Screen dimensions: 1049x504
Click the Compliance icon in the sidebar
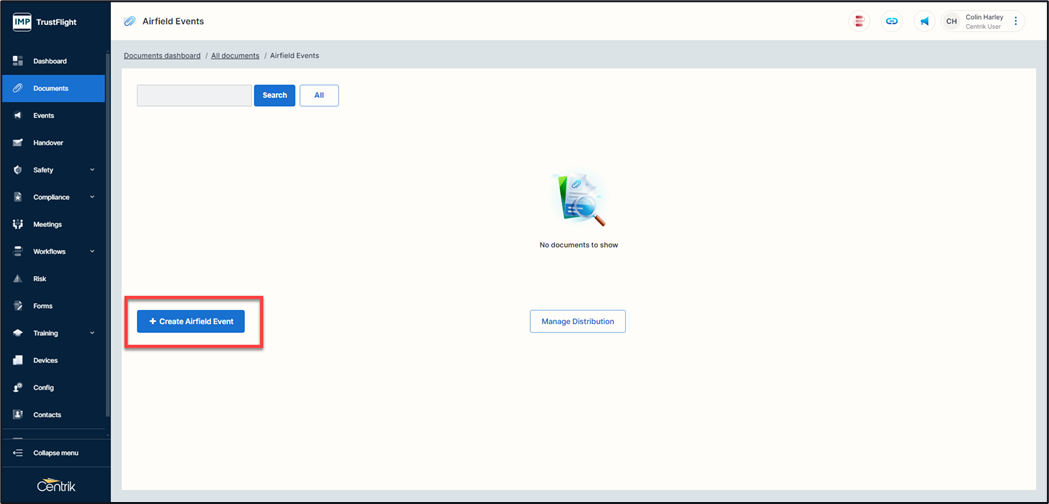click(18, 197)
